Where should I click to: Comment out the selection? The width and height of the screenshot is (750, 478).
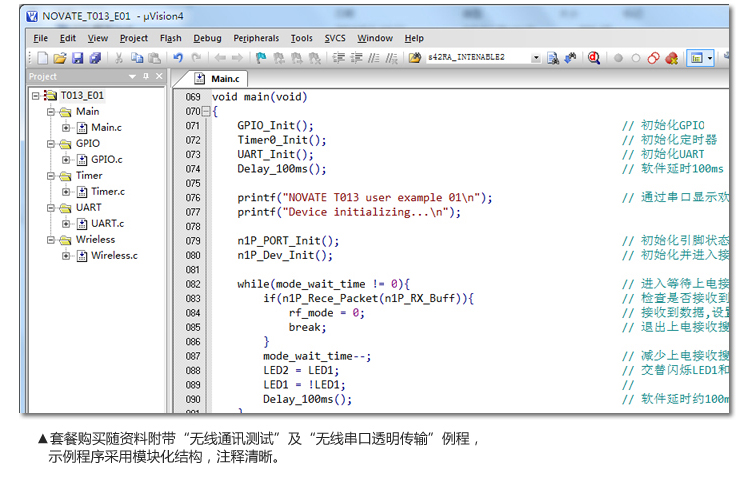point(374,58)
